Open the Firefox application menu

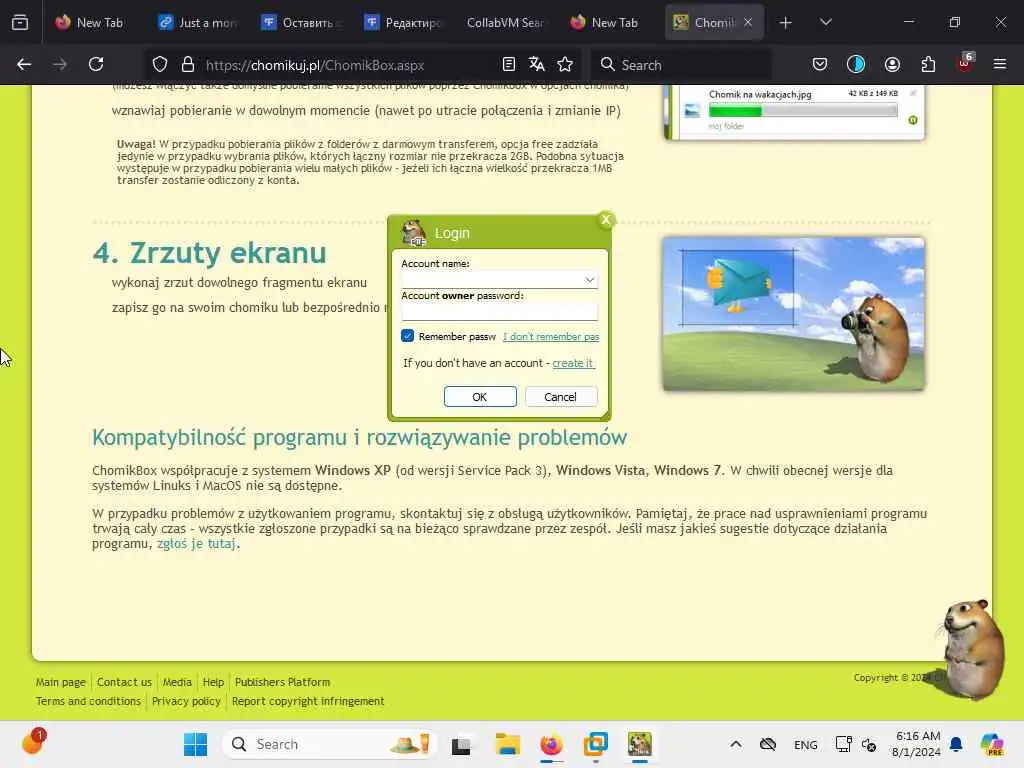(x=1000, y=64)
